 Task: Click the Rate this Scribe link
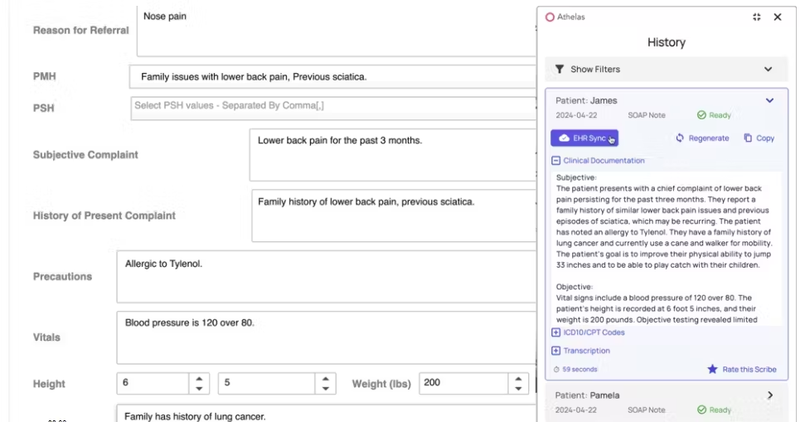(749, 369)
